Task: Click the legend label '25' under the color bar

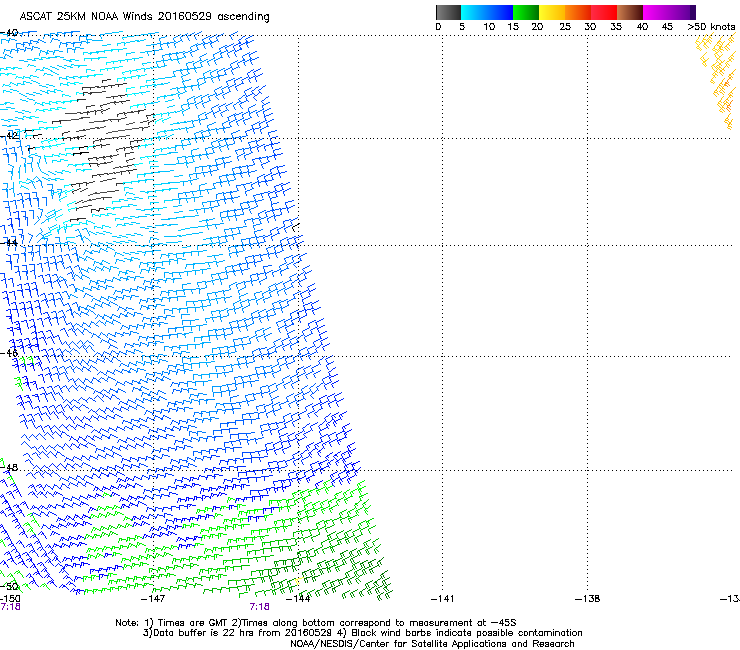Action: (565, 27)
